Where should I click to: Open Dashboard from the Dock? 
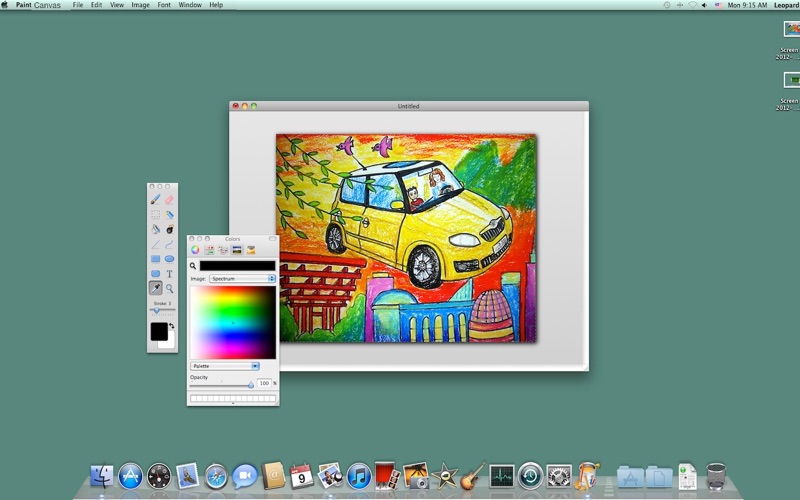click(159, 476)
